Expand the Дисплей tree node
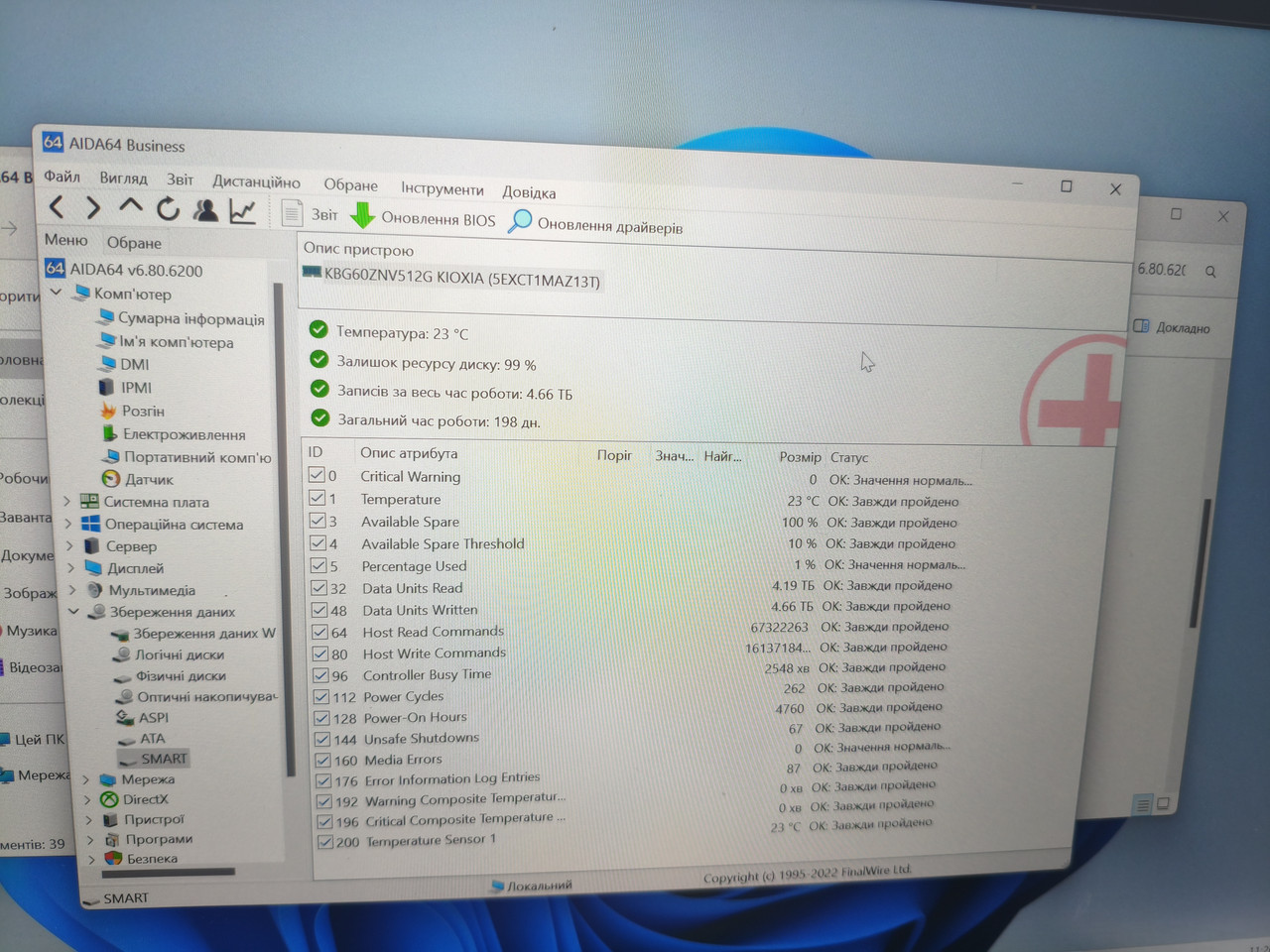Image resolution: width=1270 pixels, height=952 pixels. [71, 567]
